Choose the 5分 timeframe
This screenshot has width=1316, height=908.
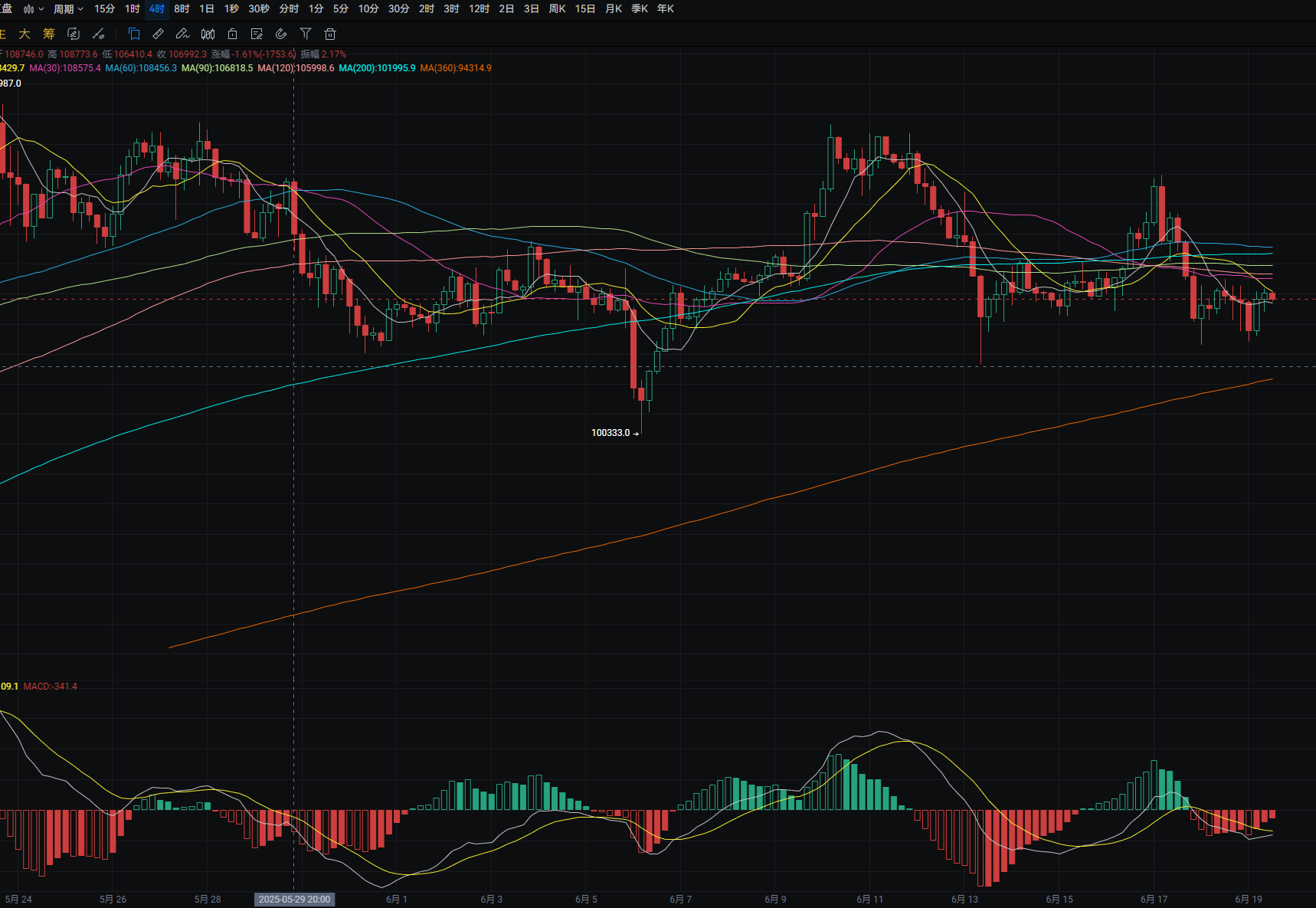(x=341, y=9)
